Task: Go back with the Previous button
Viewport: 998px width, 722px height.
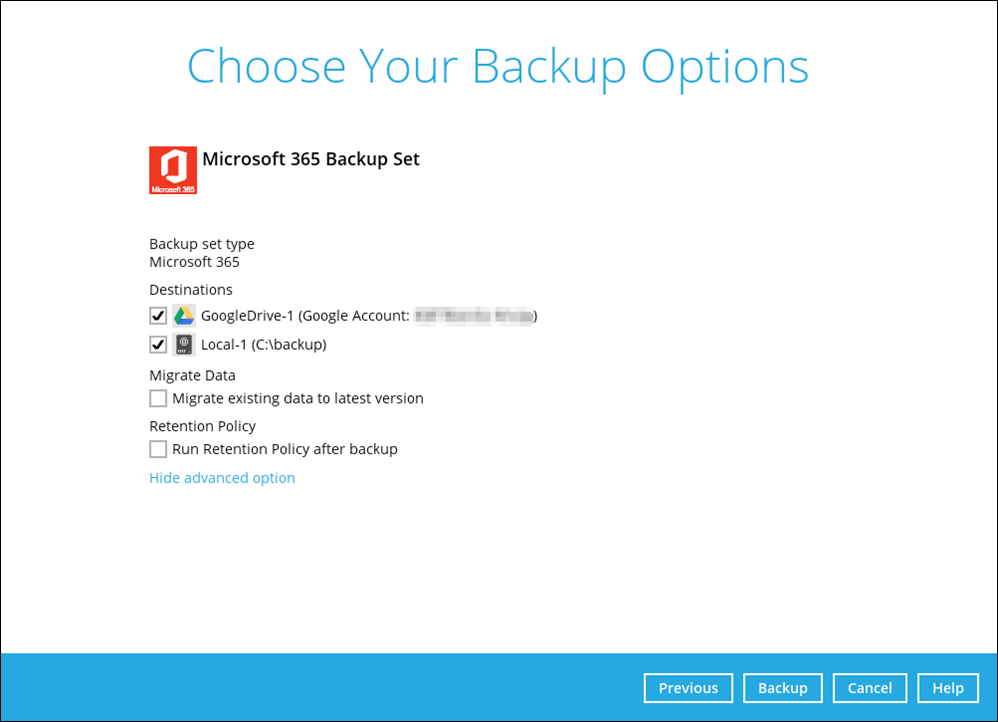Action: pyautogui.click(x=688, y=688)
